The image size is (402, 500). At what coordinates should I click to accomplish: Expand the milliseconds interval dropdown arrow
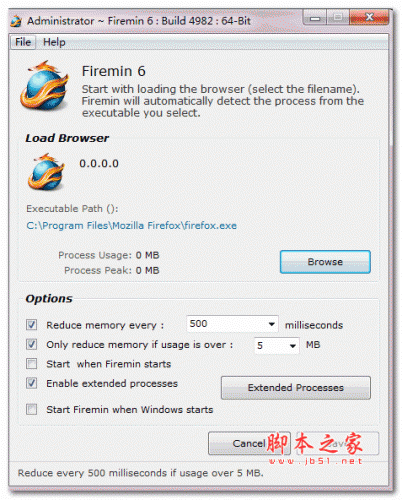272,324
